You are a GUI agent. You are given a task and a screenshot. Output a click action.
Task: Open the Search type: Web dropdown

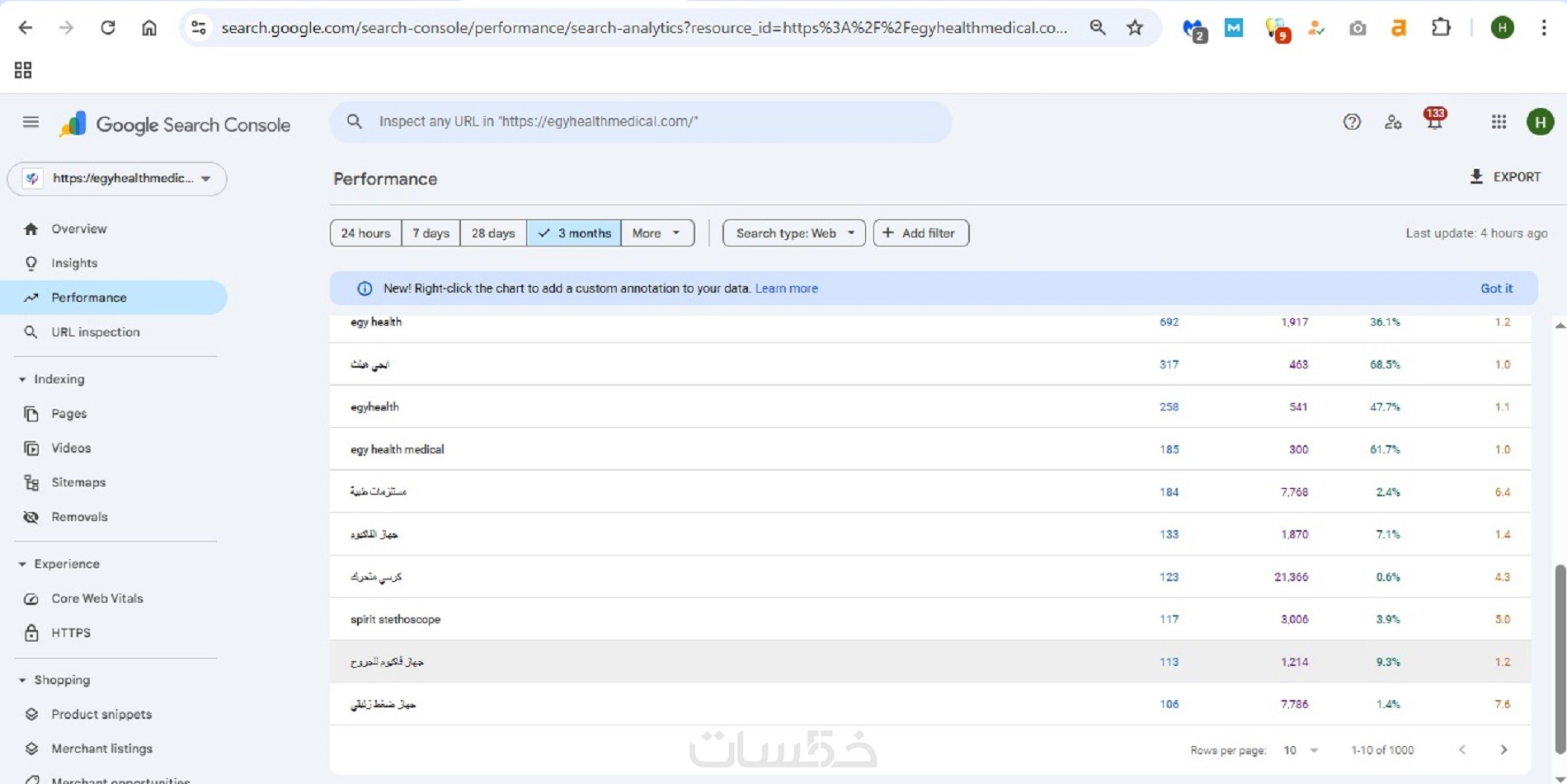(x=794, y=233)
